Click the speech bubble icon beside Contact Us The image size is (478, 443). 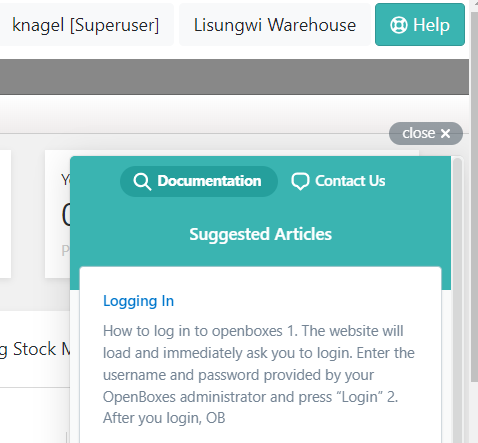(x=300, y=181)
